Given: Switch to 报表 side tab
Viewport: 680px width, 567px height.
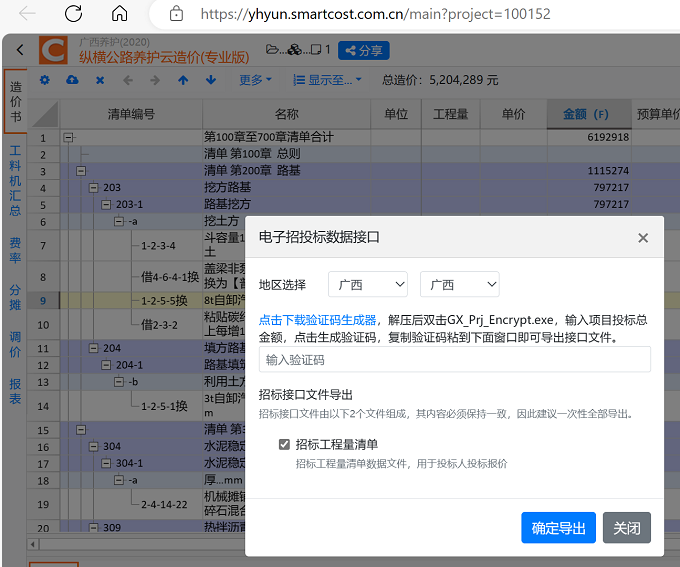Looking at the screenshot, I should [15, 391].
